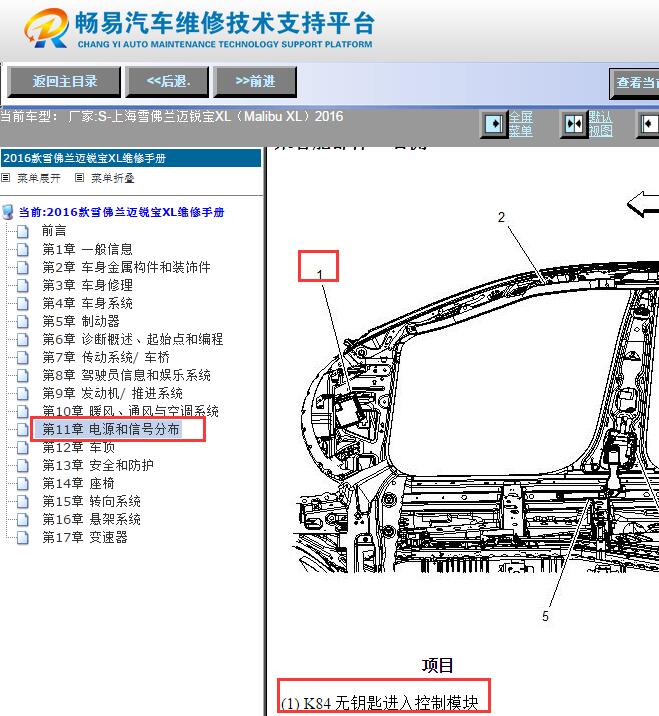
Task: Click the default view icon beside 默认视图
Action: pyautogui.click(x=574, y=124)
